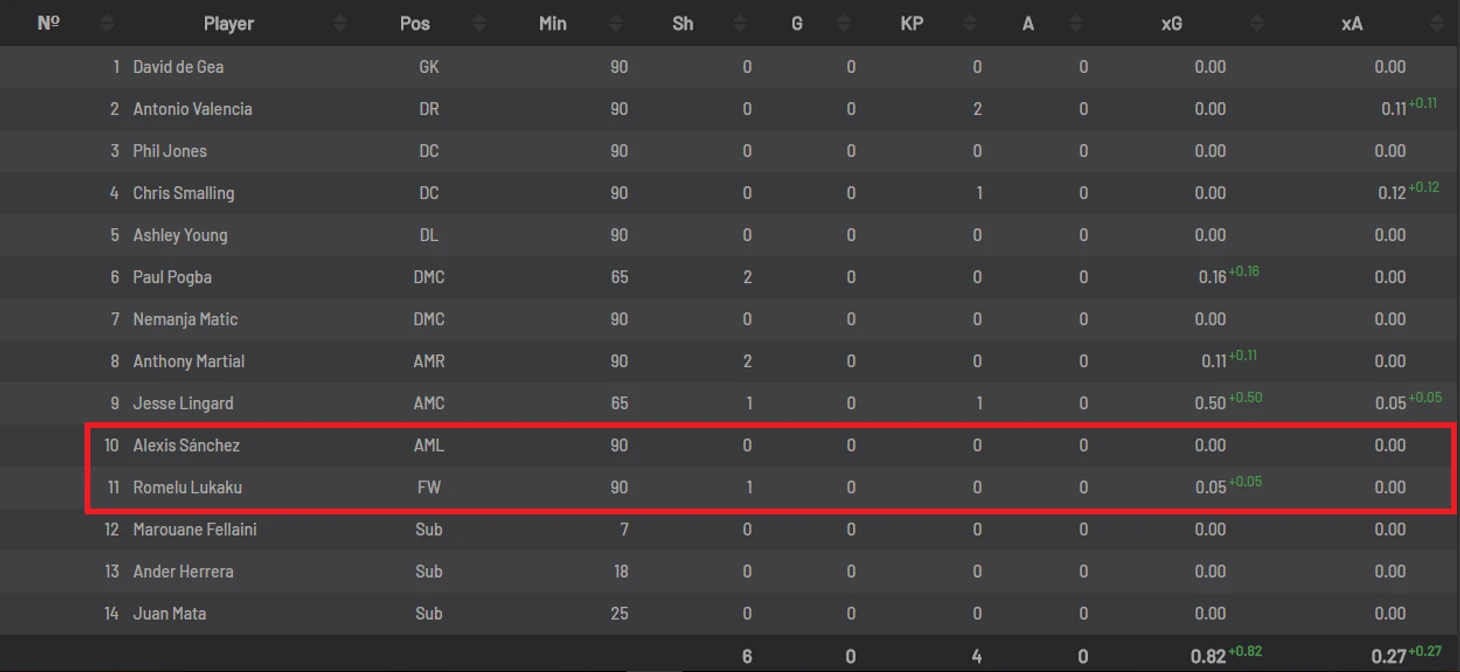
Task: Sort table by № column arrows
Action: pyautogui.click(x=107, y=23)
